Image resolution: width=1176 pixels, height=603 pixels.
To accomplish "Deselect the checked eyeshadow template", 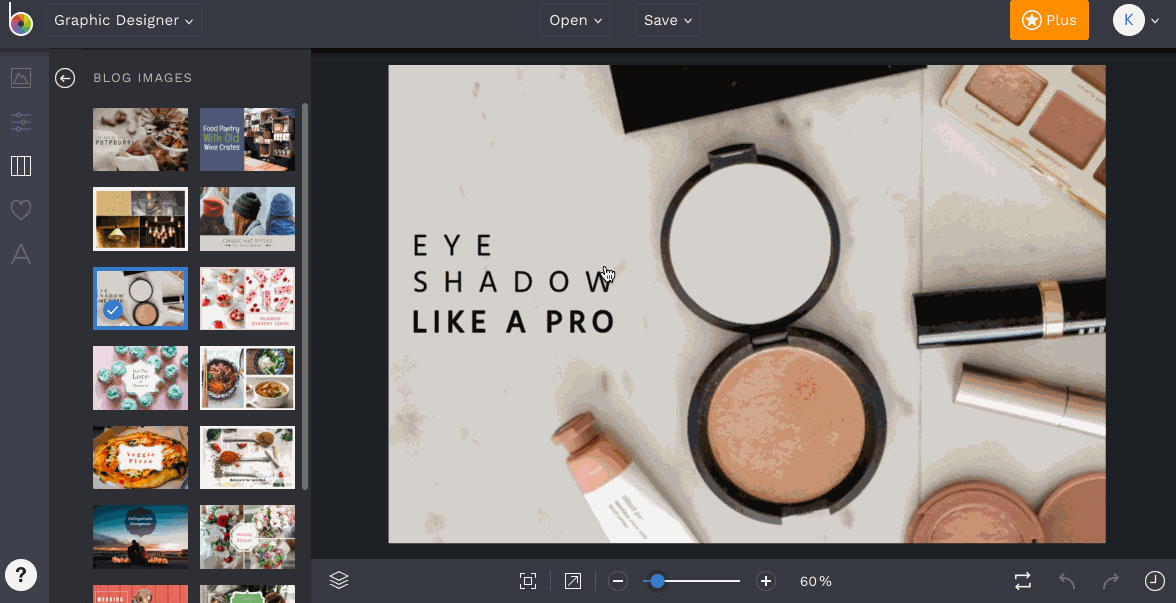I will click(x=112, y=310).
